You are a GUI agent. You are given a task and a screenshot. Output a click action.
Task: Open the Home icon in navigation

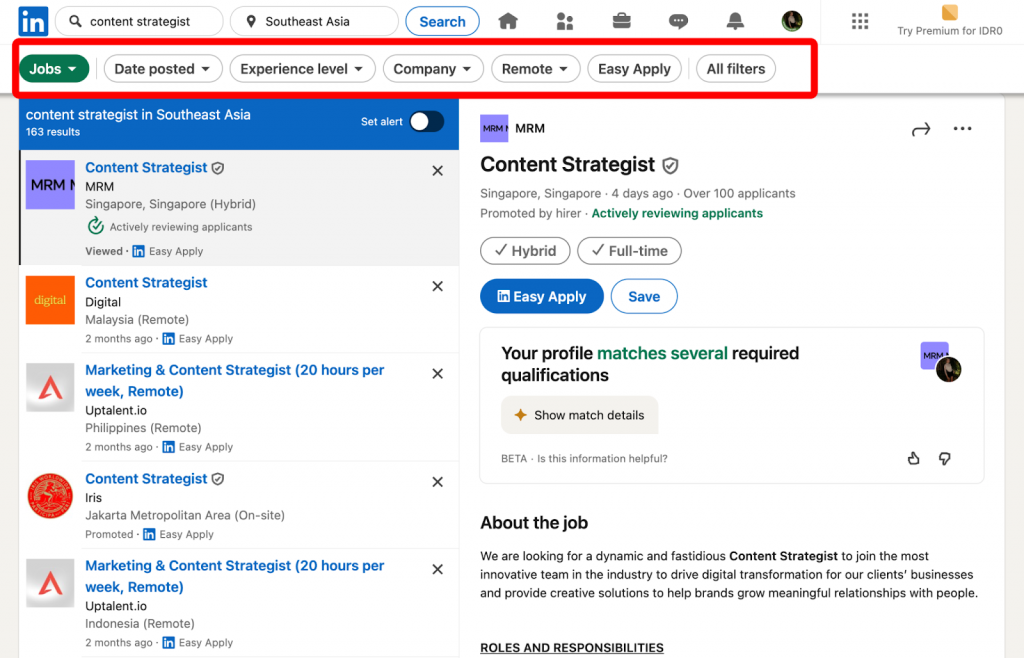(x=510, y=20)
